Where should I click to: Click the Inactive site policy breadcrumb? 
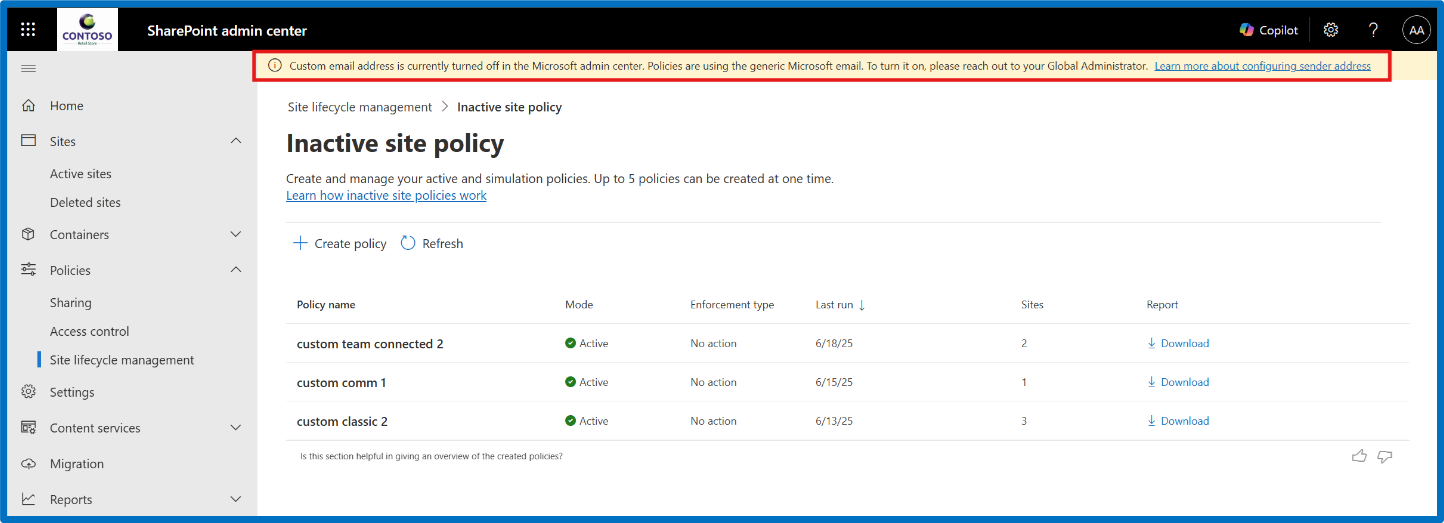[x=509, y=107]
